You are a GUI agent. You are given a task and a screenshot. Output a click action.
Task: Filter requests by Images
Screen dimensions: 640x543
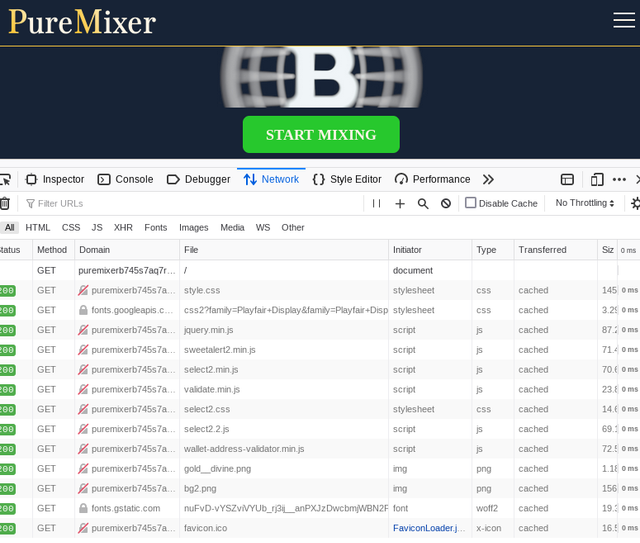(193, 227)
